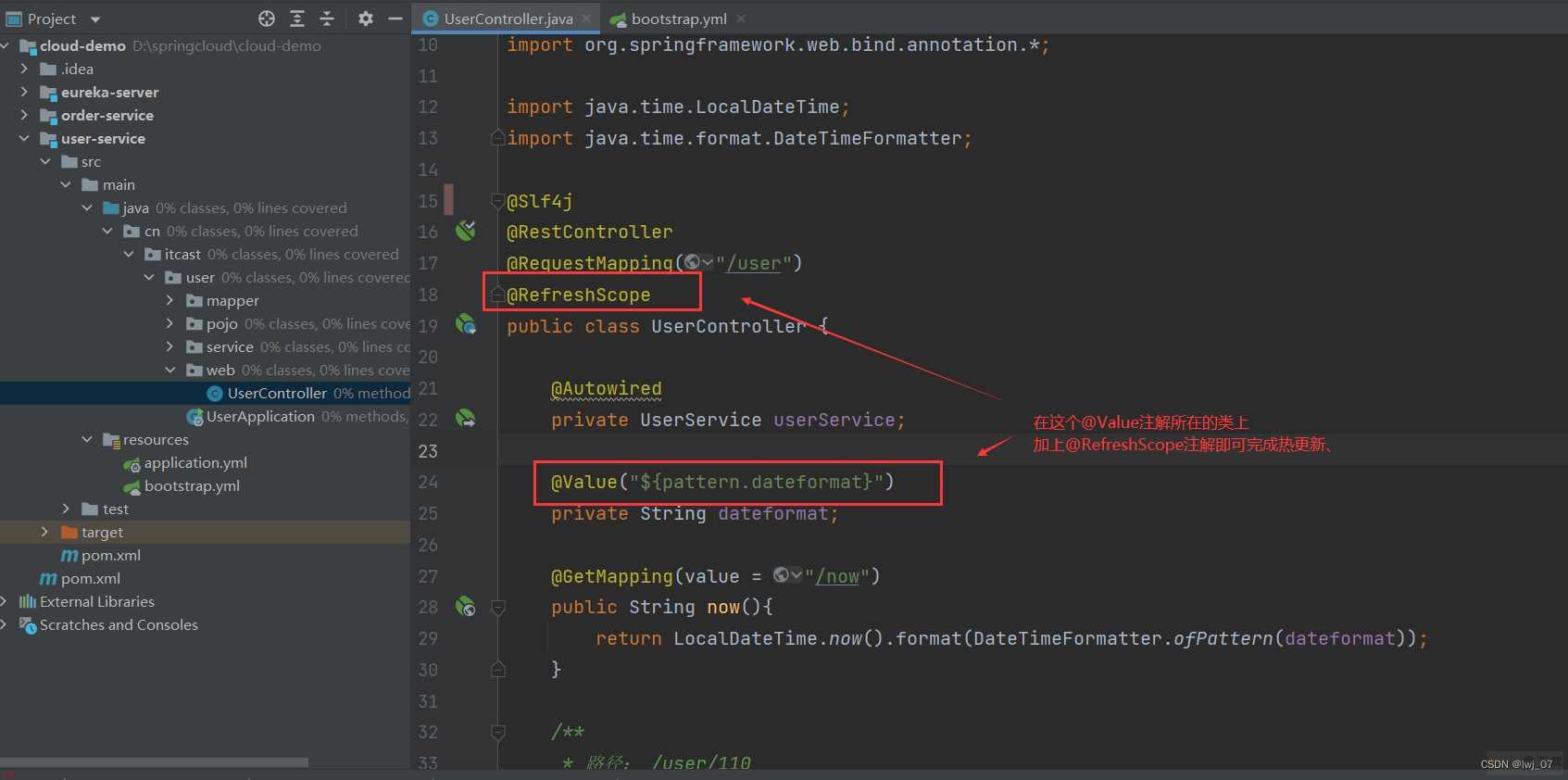Click the @RestController annotation
1568x780 pixels.
(590, 232)
